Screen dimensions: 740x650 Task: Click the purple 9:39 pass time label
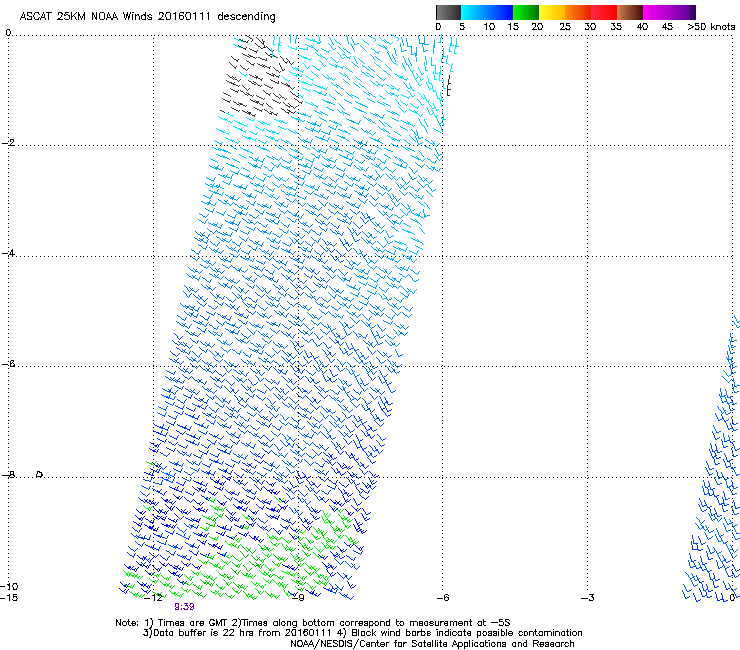coord(184,607)
